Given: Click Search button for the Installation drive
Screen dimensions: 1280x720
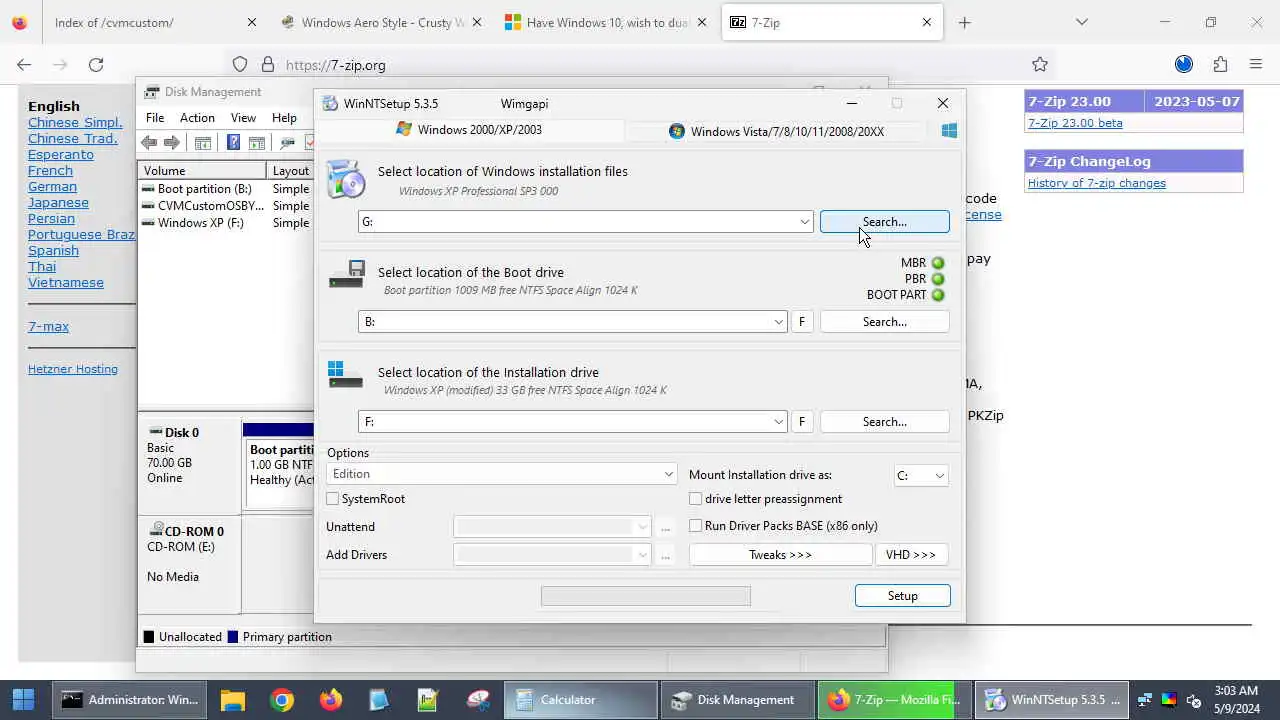Looking at the screenshot, I should 884,422.
